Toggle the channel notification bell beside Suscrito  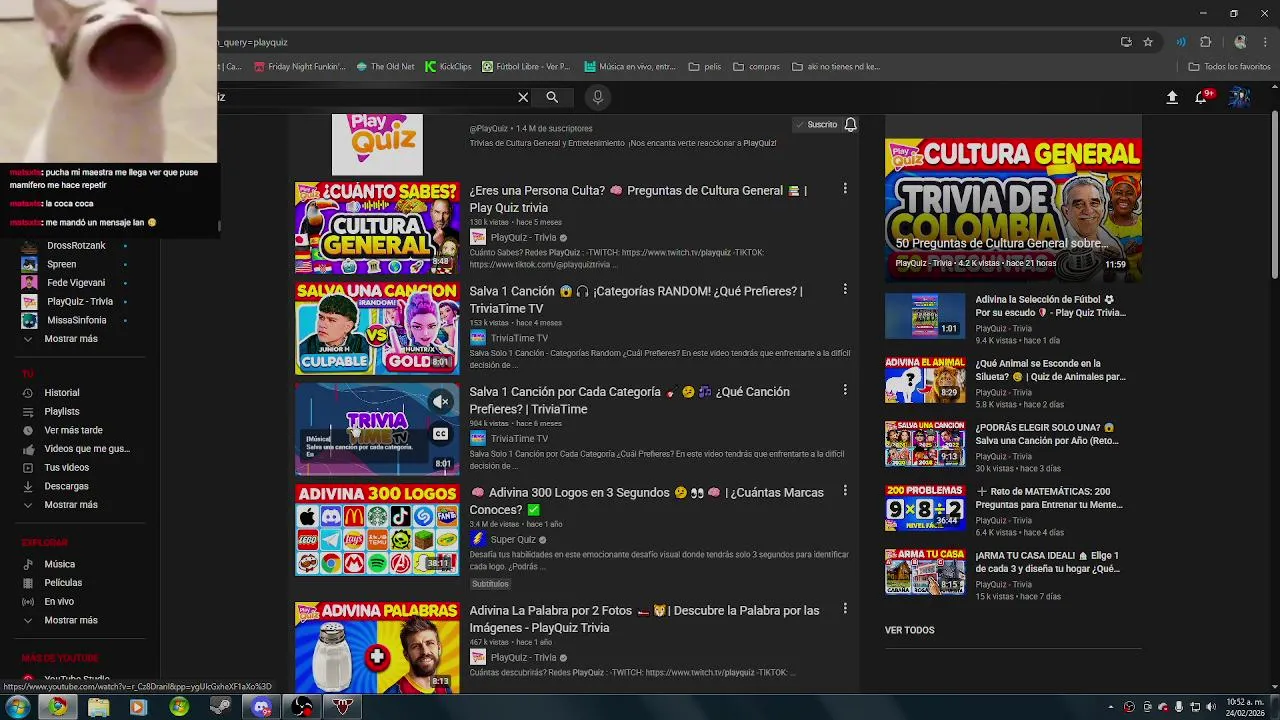[850, 124]
